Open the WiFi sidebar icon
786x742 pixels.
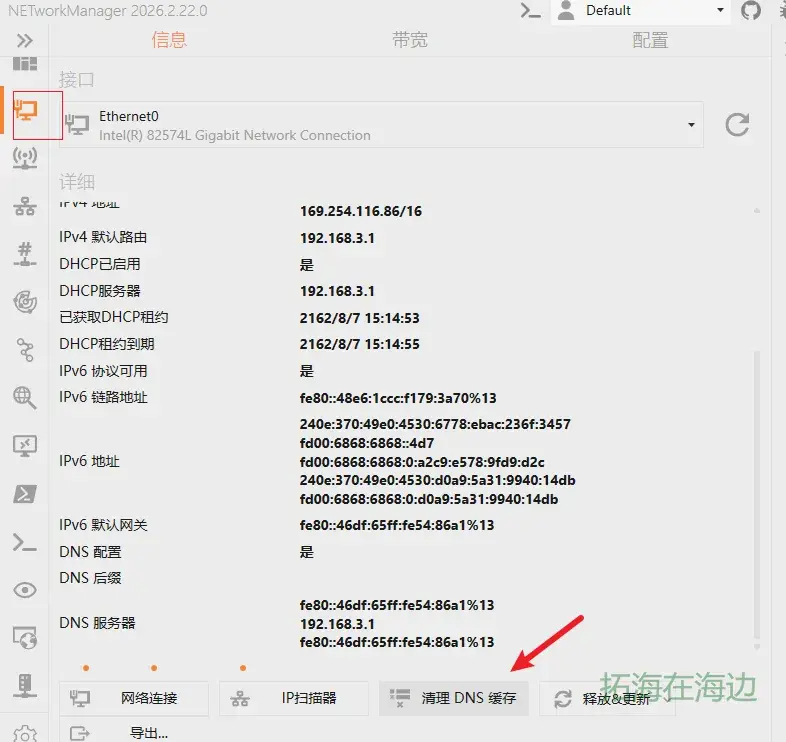tap(25, 158)
